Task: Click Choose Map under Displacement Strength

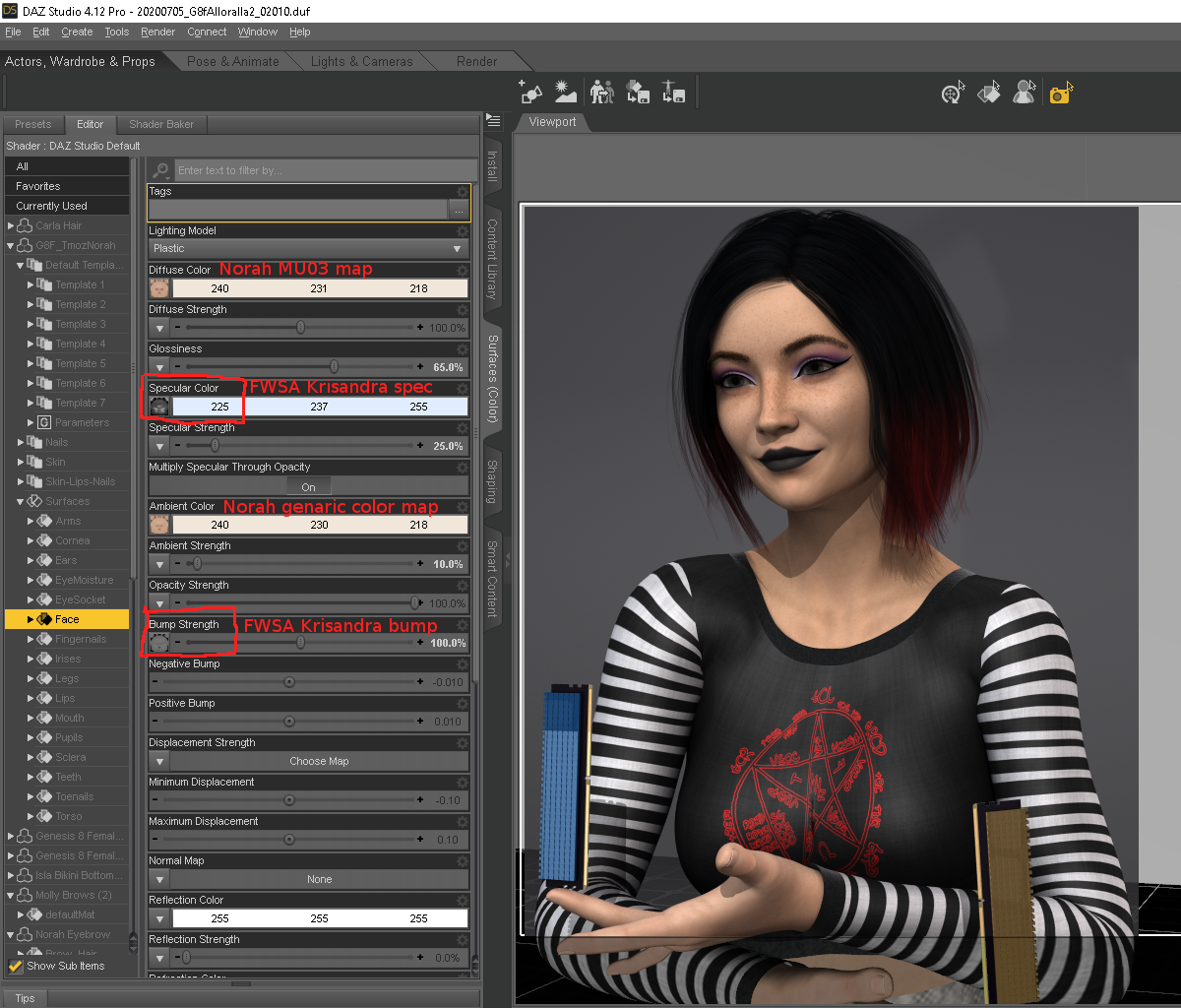Action: (x=319, y=761)
